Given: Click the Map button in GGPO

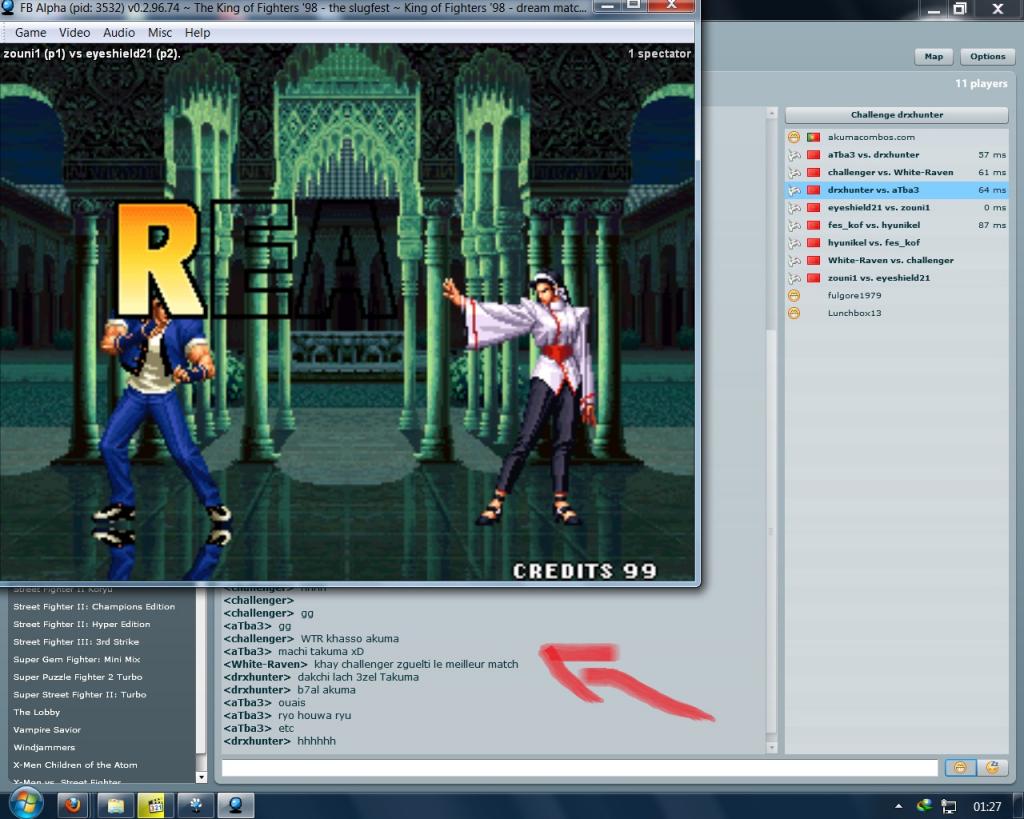Looking at the screenshot, I should 933,57.
